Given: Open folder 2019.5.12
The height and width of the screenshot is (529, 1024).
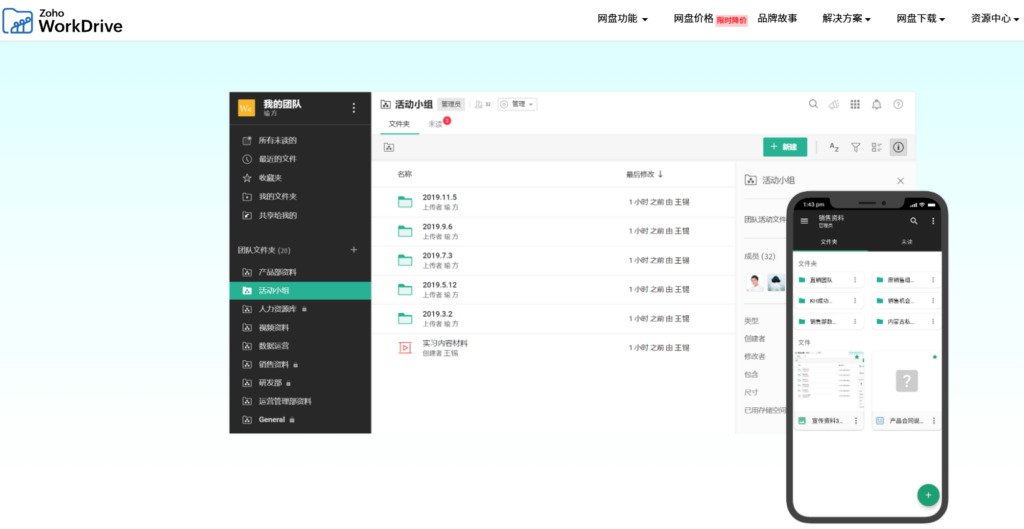Looking at the screenshot, I should pos(440,285).
